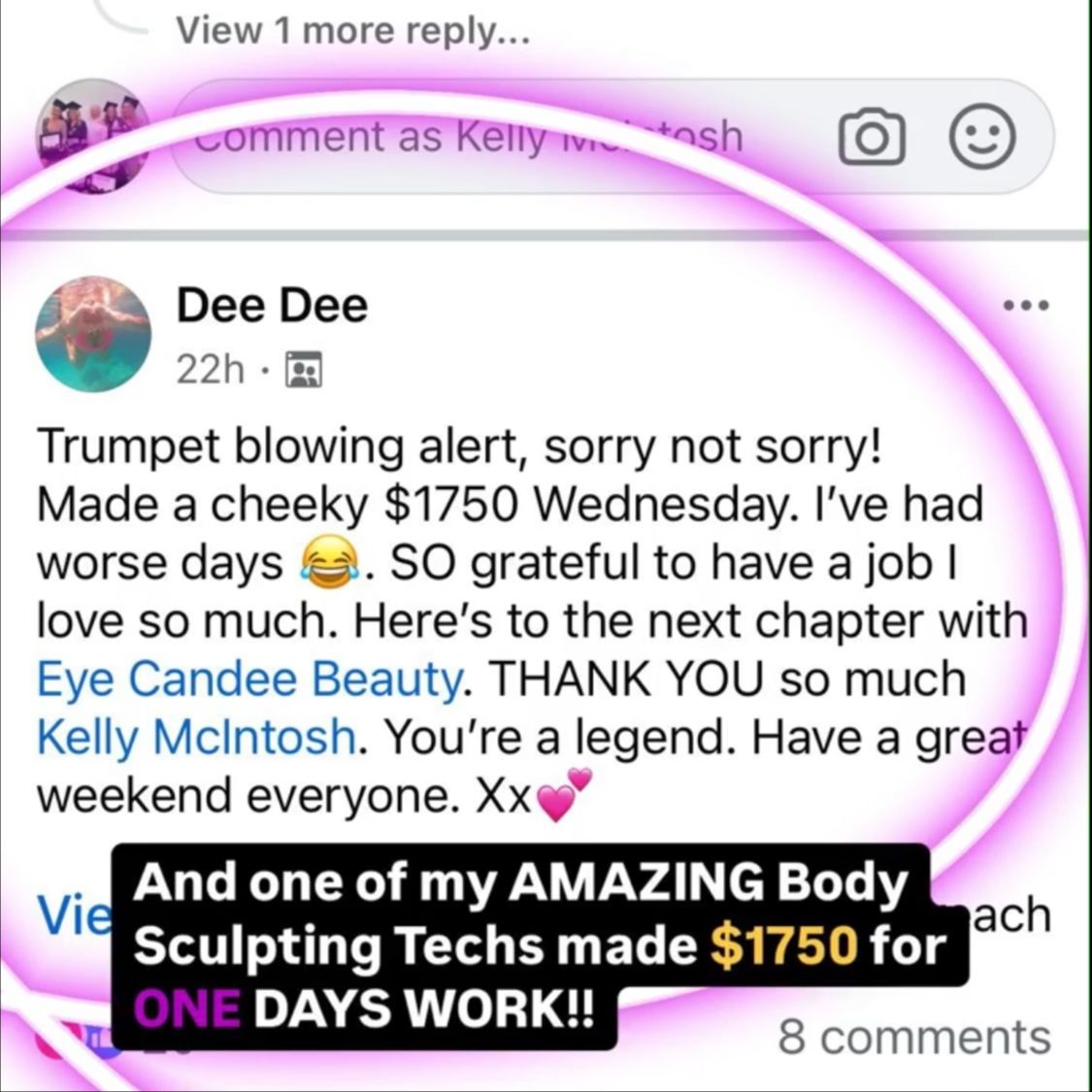The image size is (1092, 1092).
Task: Tap the yellow $1750 caption text
Action: tap(783, 945)
